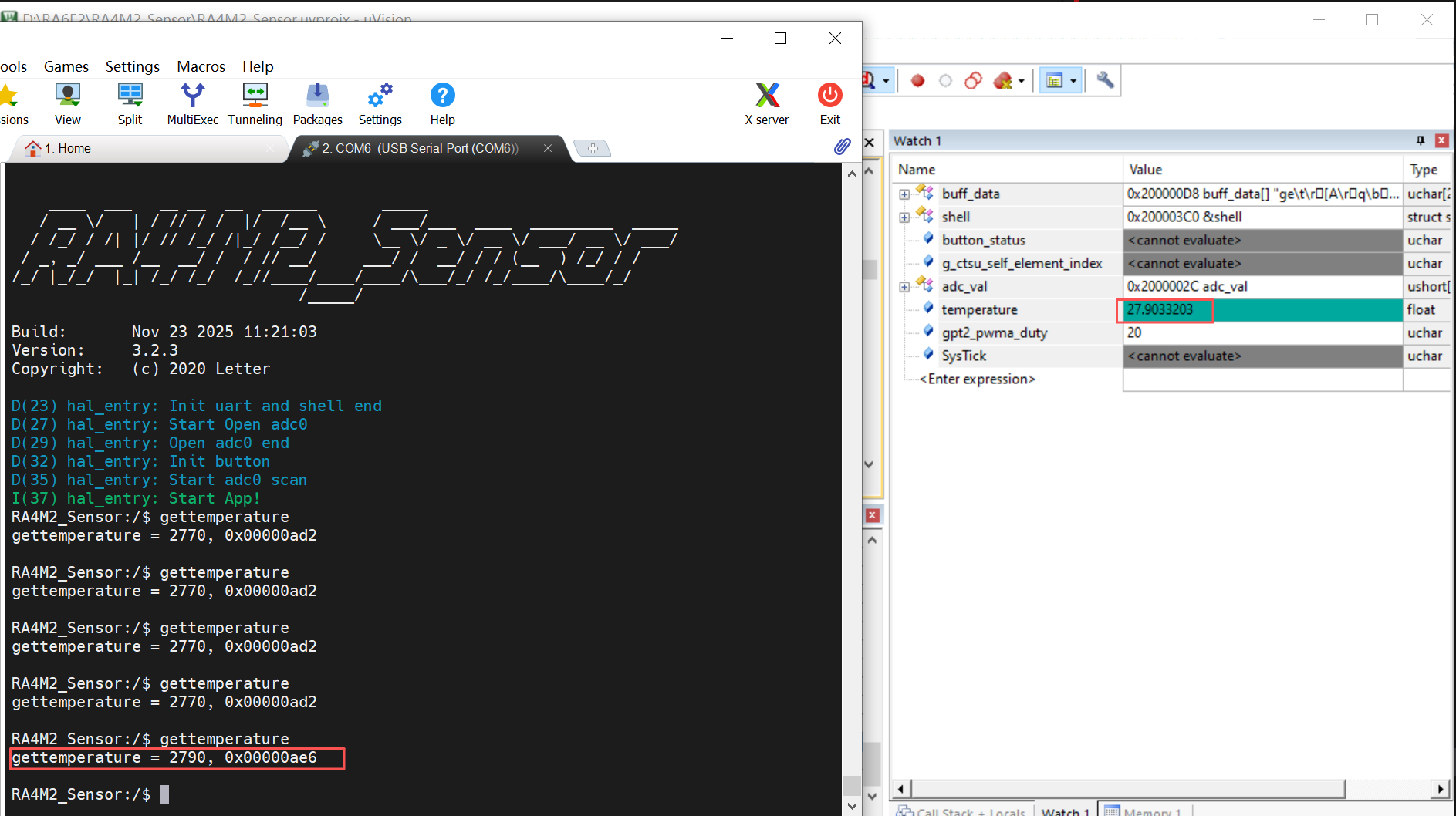Screen dimensions: 1456x816
Task: Open the Packages manager
Action: click(317, 104)
